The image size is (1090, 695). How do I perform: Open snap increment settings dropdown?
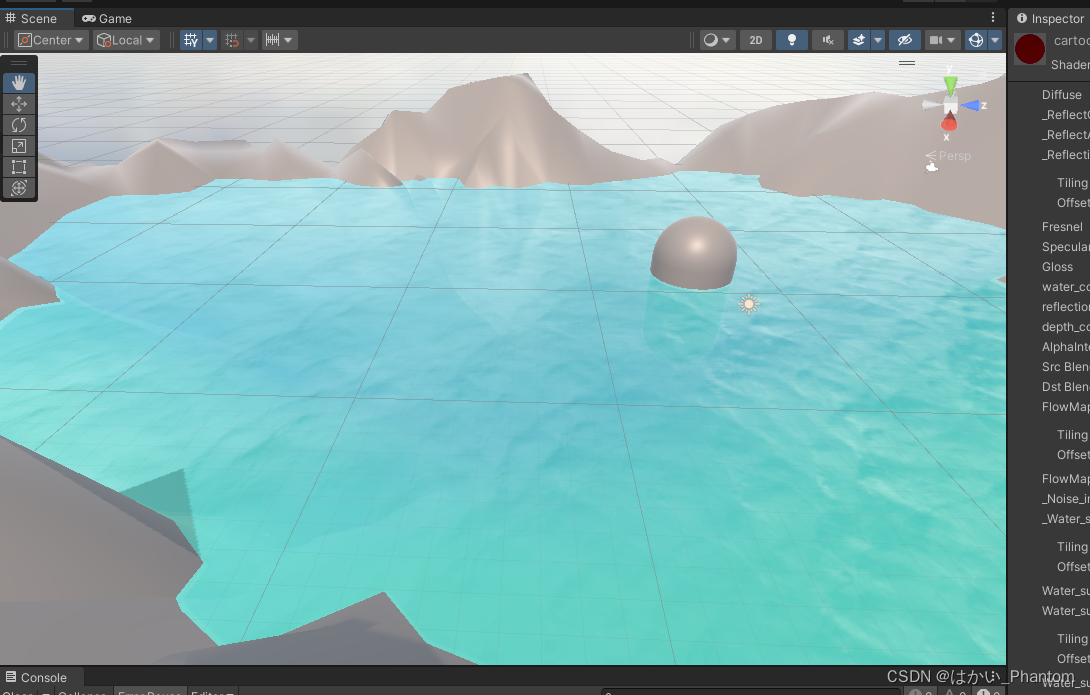click(279, 40)
